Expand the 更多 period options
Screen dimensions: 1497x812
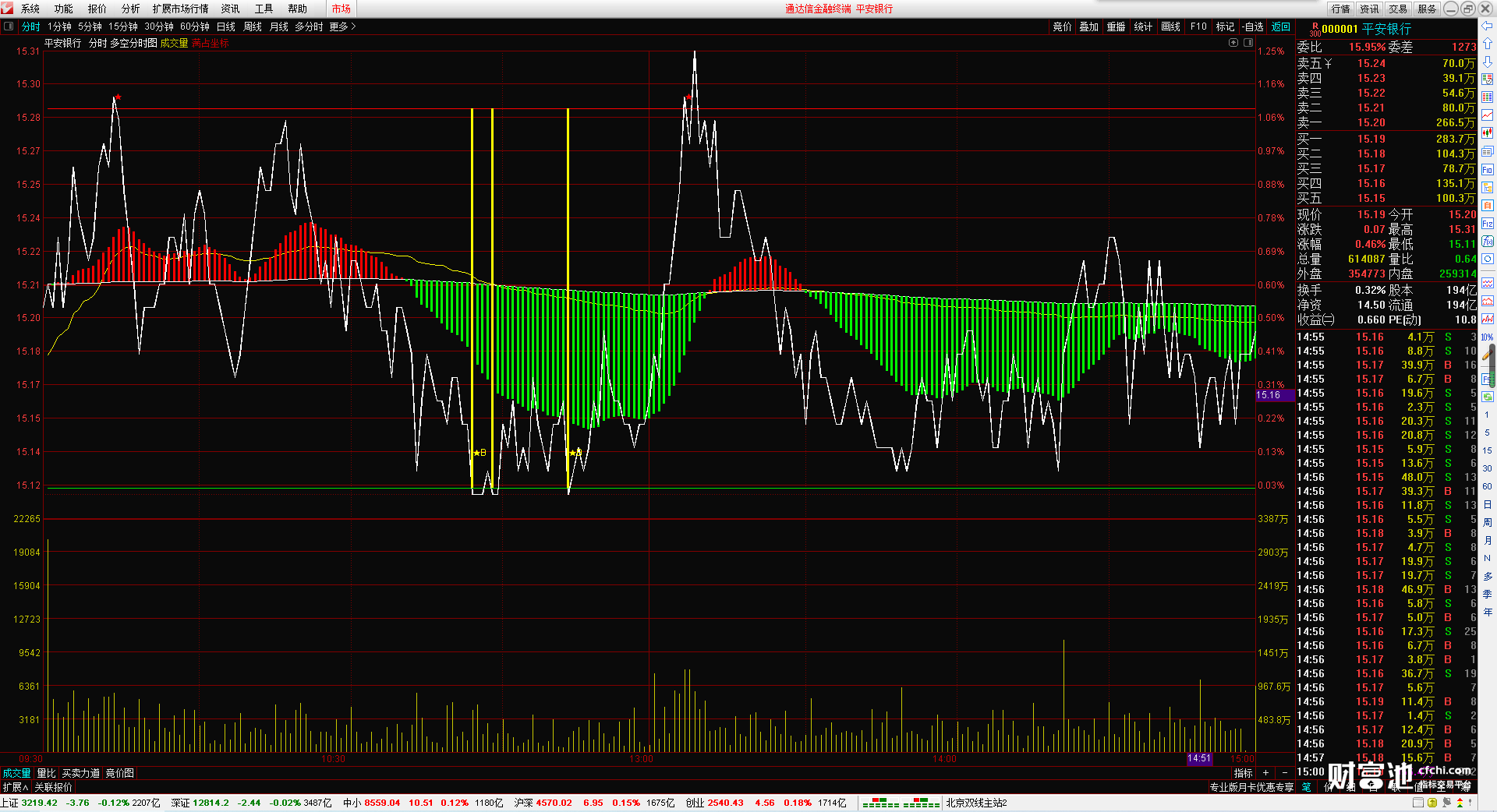[x=342, y=26]
